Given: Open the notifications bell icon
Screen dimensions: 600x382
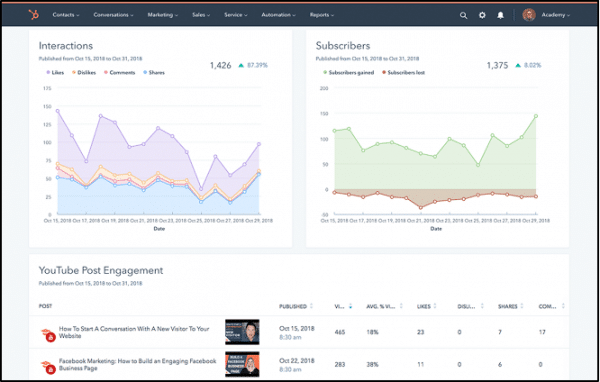Looking at the screenshot, I should [x=501, y=15].
